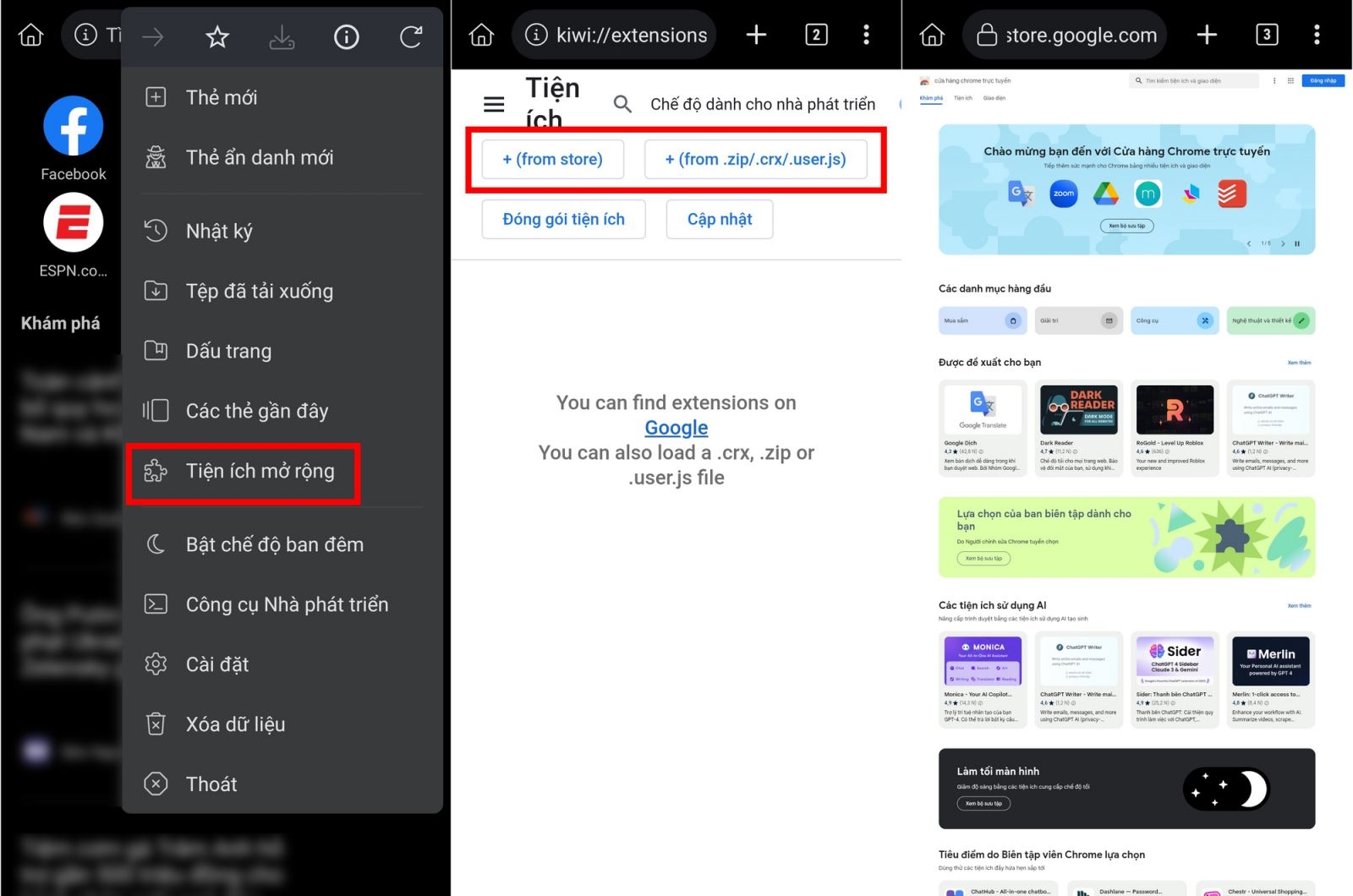Select Thẻ mới menu item
The height and width of the screenshot is (896, 1353).
coord(284,97)
